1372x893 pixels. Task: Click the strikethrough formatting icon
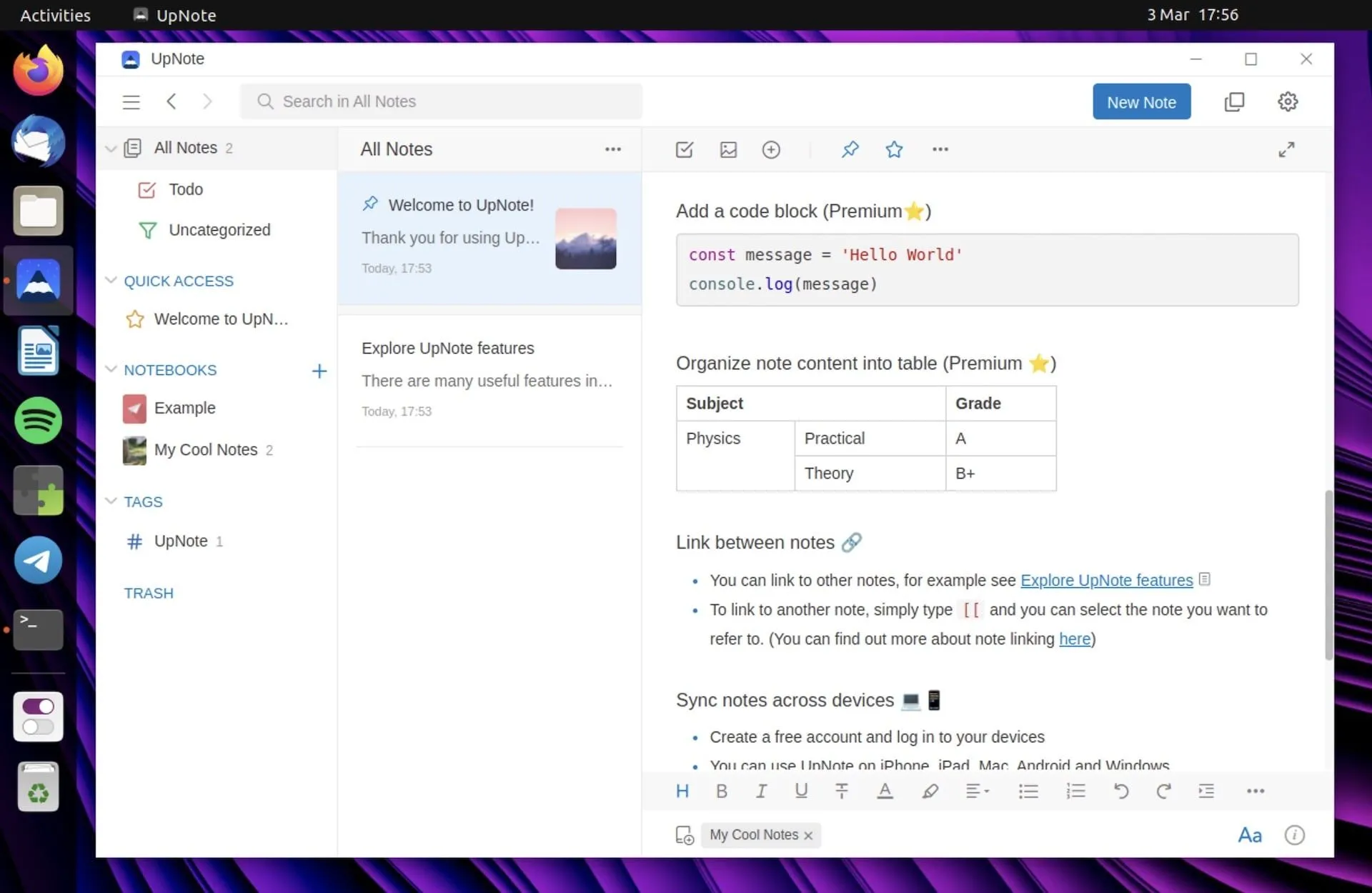pyautogui.click(x=841, y=790)
